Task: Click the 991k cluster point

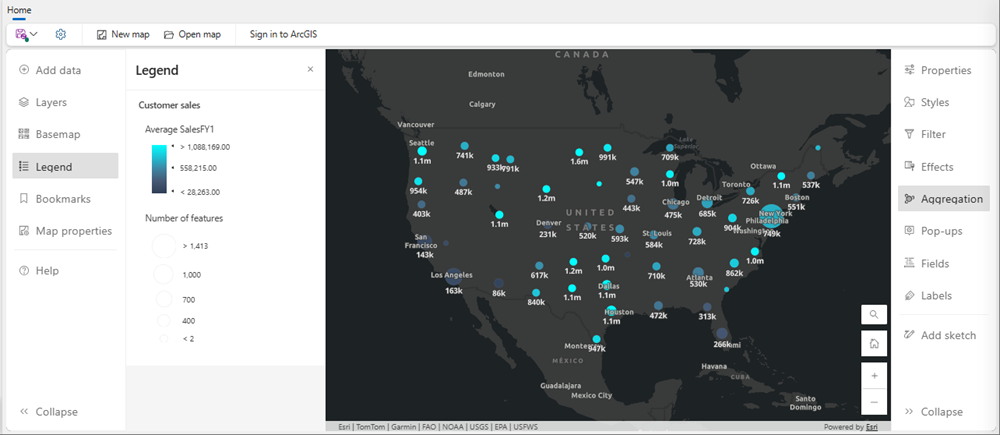Action: tap(608, 148)
